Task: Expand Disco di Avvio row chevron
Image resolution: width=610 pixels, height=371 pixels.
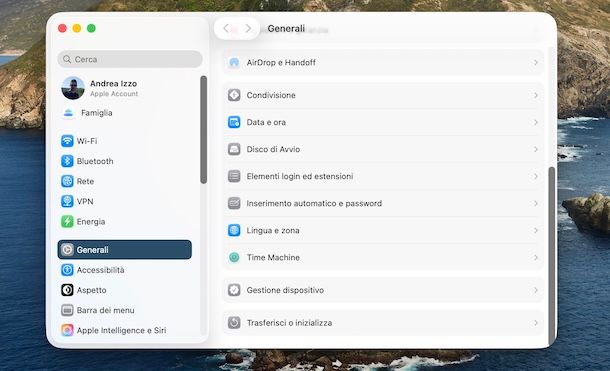Action: (536, 149)
